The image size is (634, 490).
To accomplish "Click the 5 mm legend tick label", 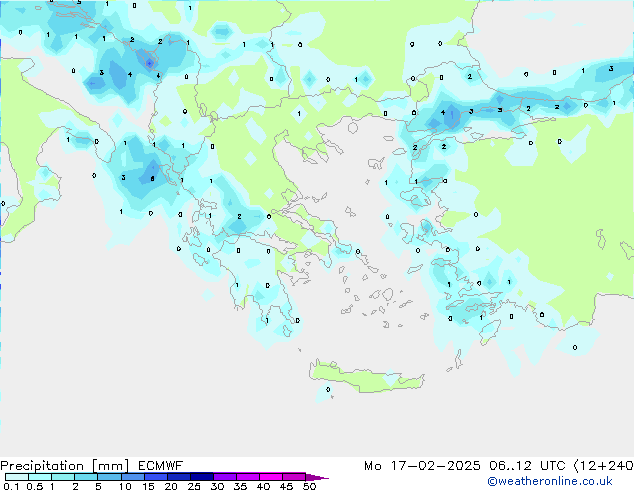I will coord(98,486).
